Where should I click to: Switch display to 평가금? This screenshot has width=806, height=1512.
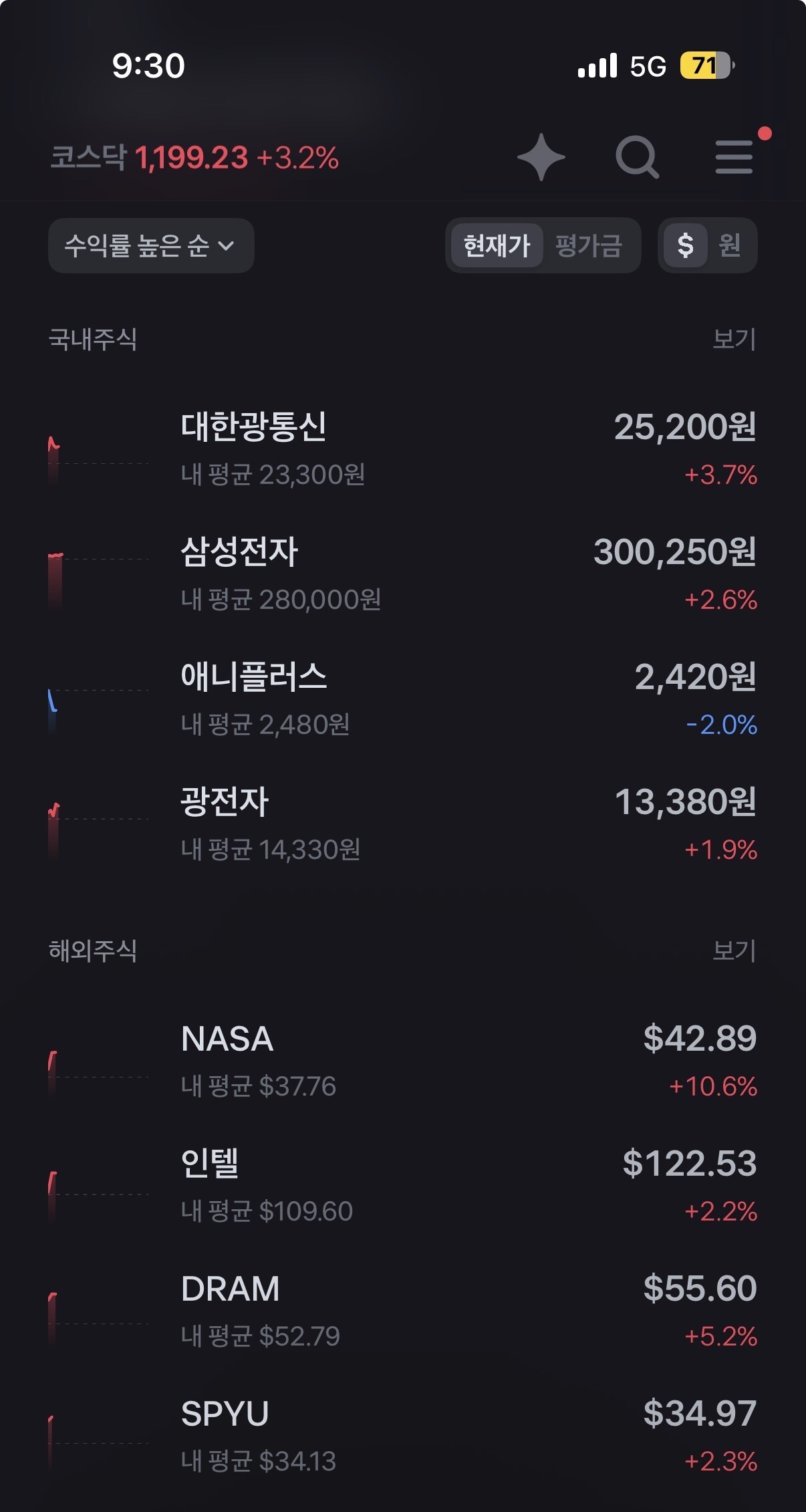(589, 245)
